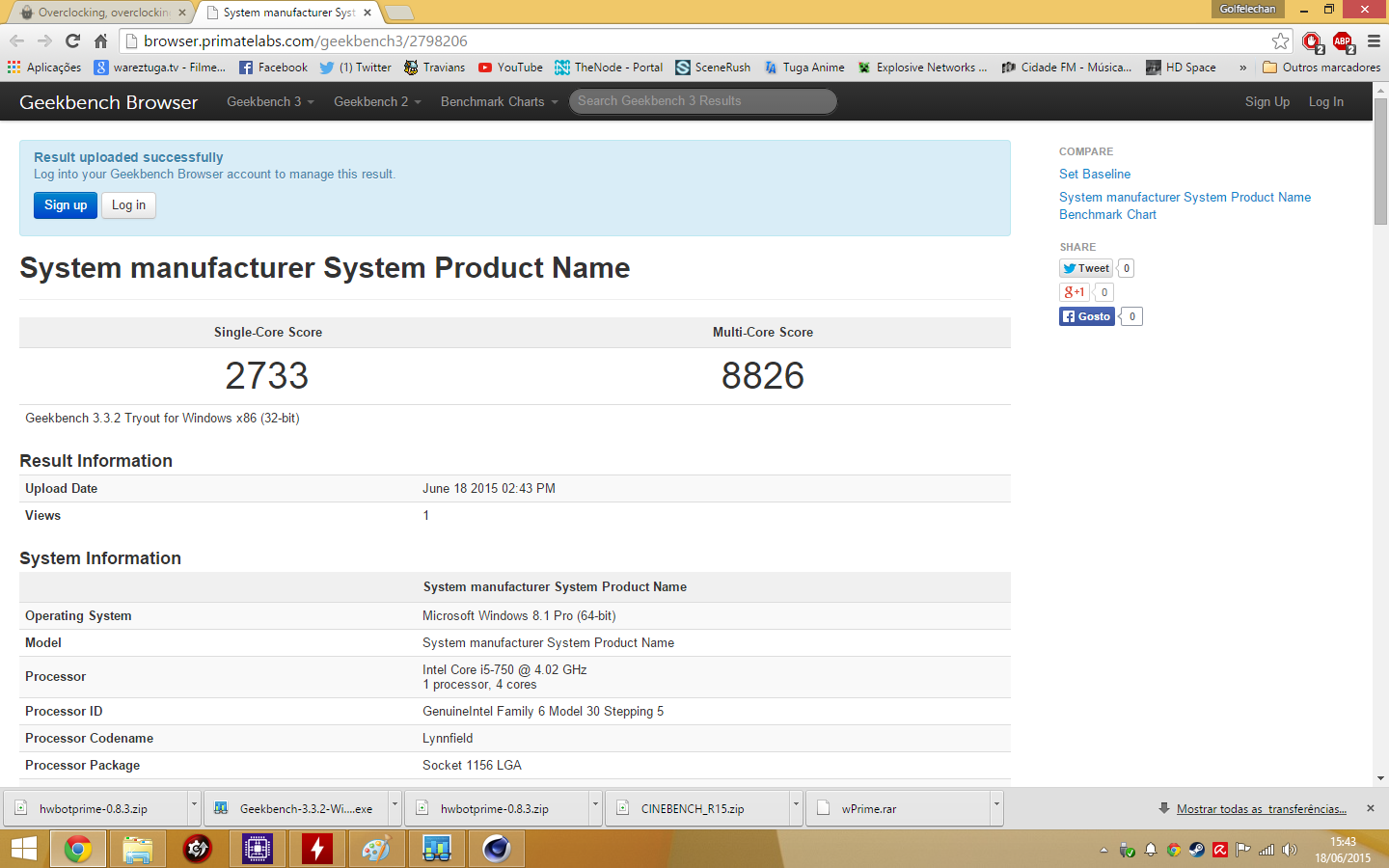Click the Geekbench Browser logo link
Image resolution: width=1389 pixels, height=868 pixels.
point(108,102)
